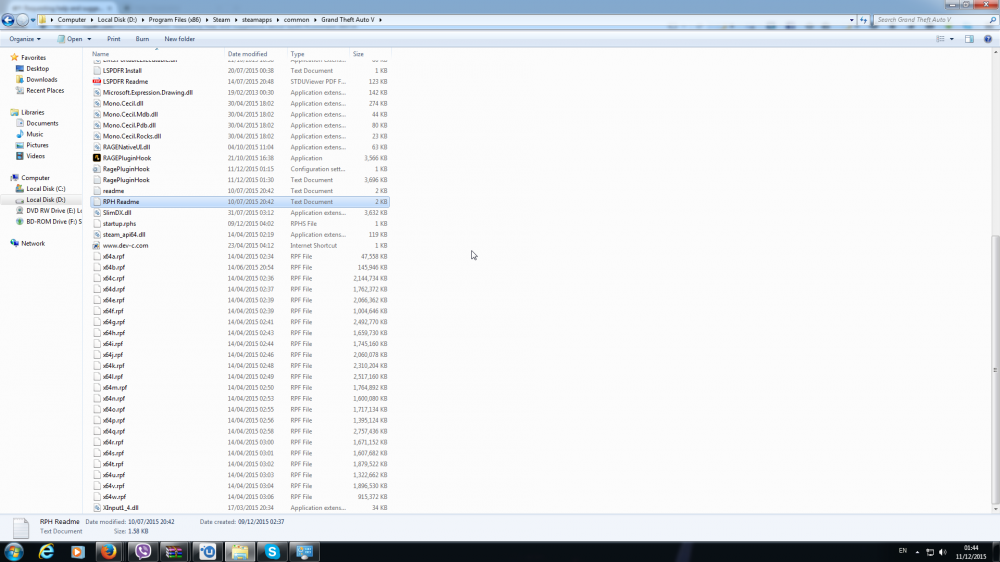Open Skype from the taskbar

pos(272,552)
